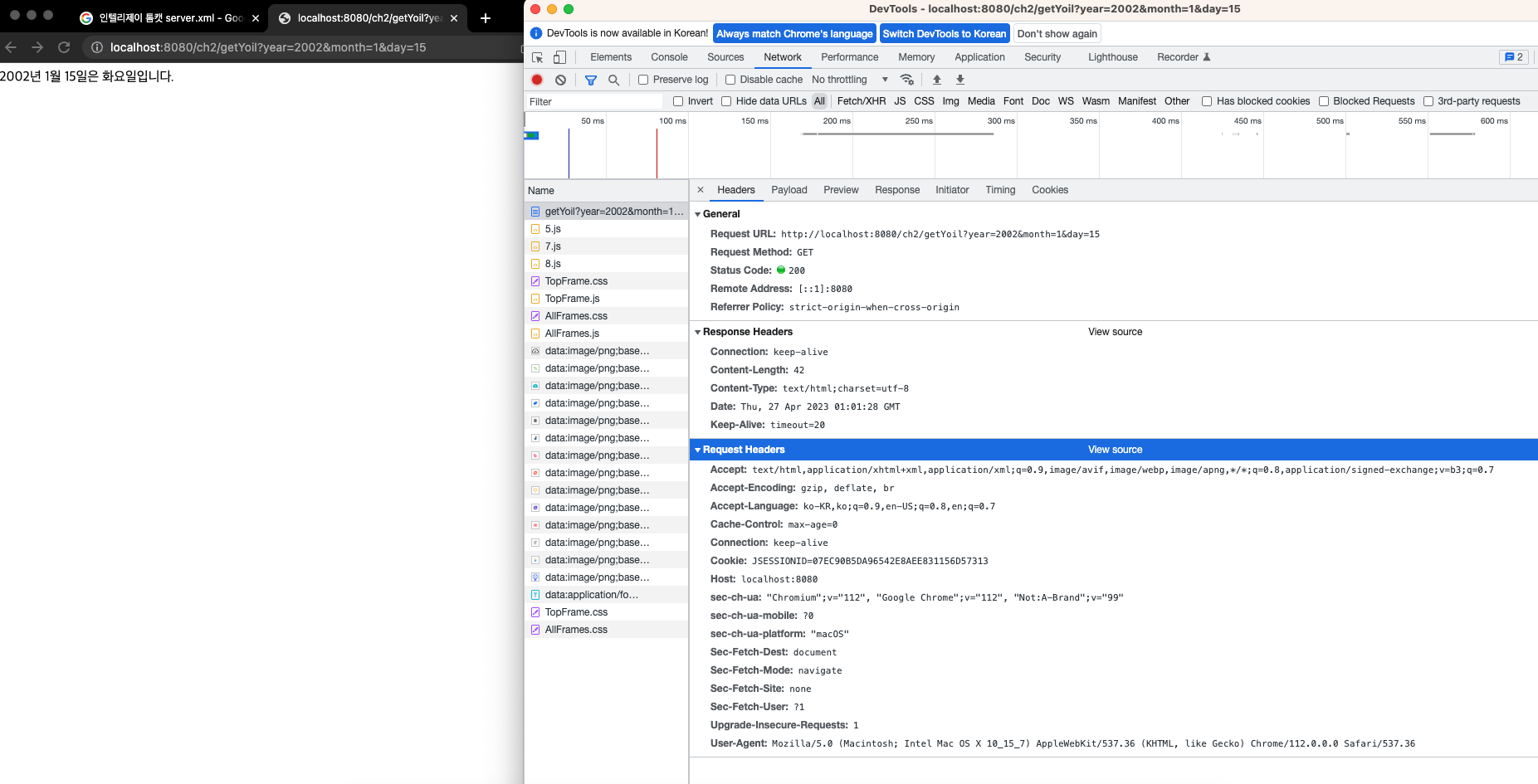The height and width of the screenshot is (784, 1538).
Task: Click Don't show again
Action: pyautogui.click(x=1057, y=33)
